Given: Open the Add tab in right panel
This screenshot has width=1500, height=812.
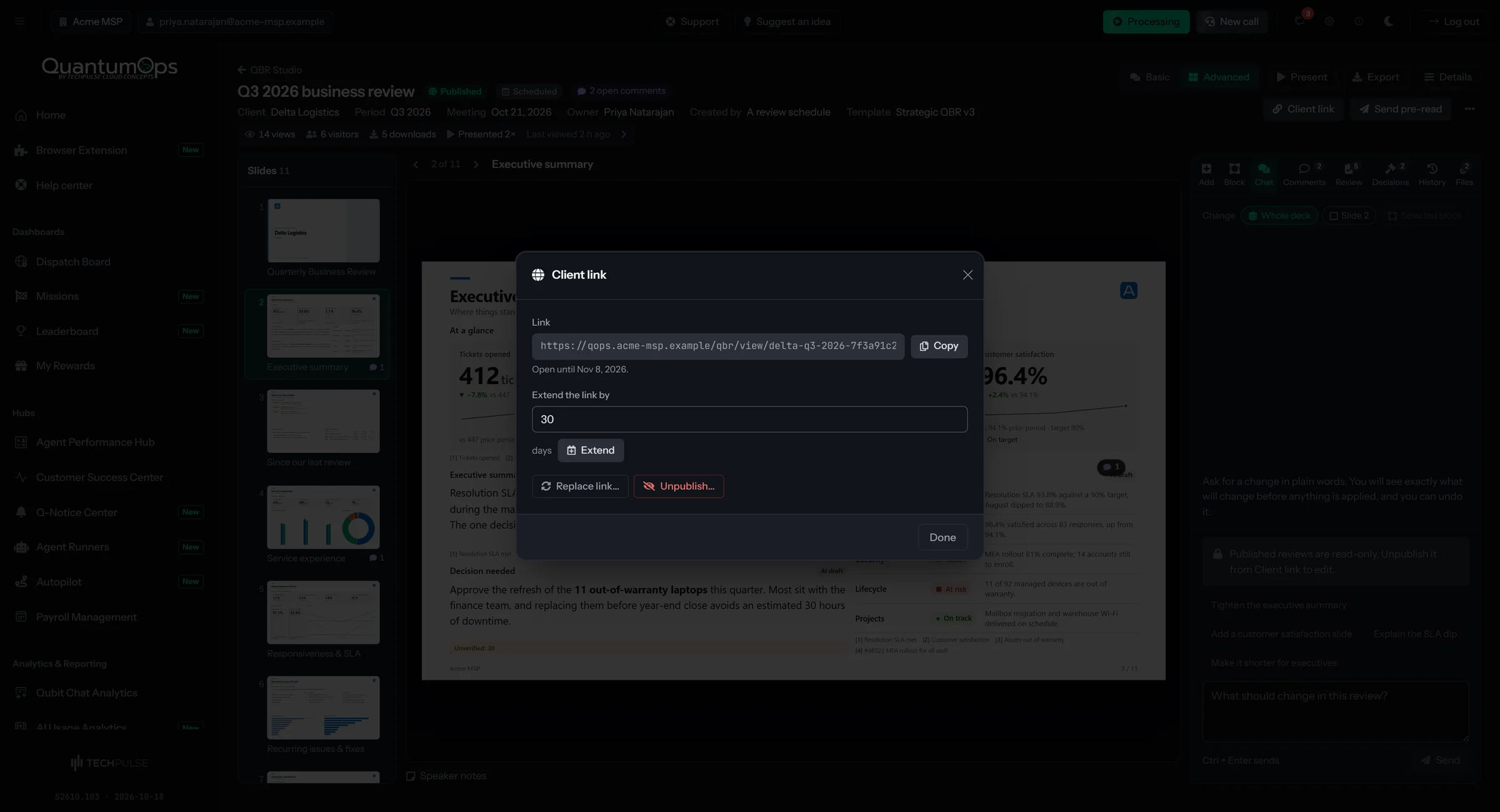Looking at the screenshot, I should coord(1206,174).
